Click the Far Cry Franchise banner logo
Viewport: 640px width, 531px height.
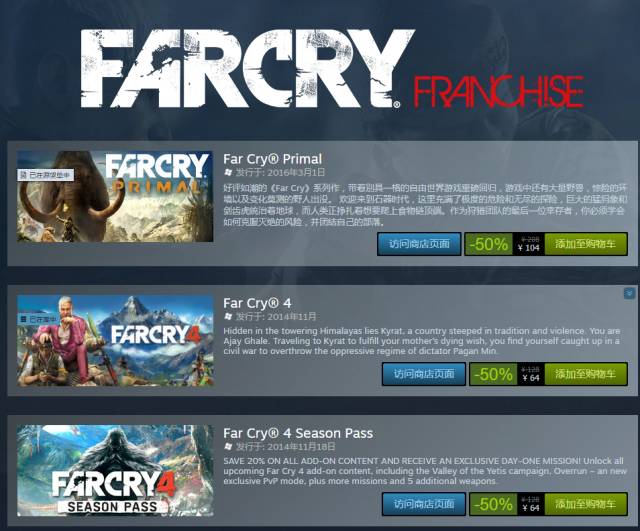click(331, 69)
